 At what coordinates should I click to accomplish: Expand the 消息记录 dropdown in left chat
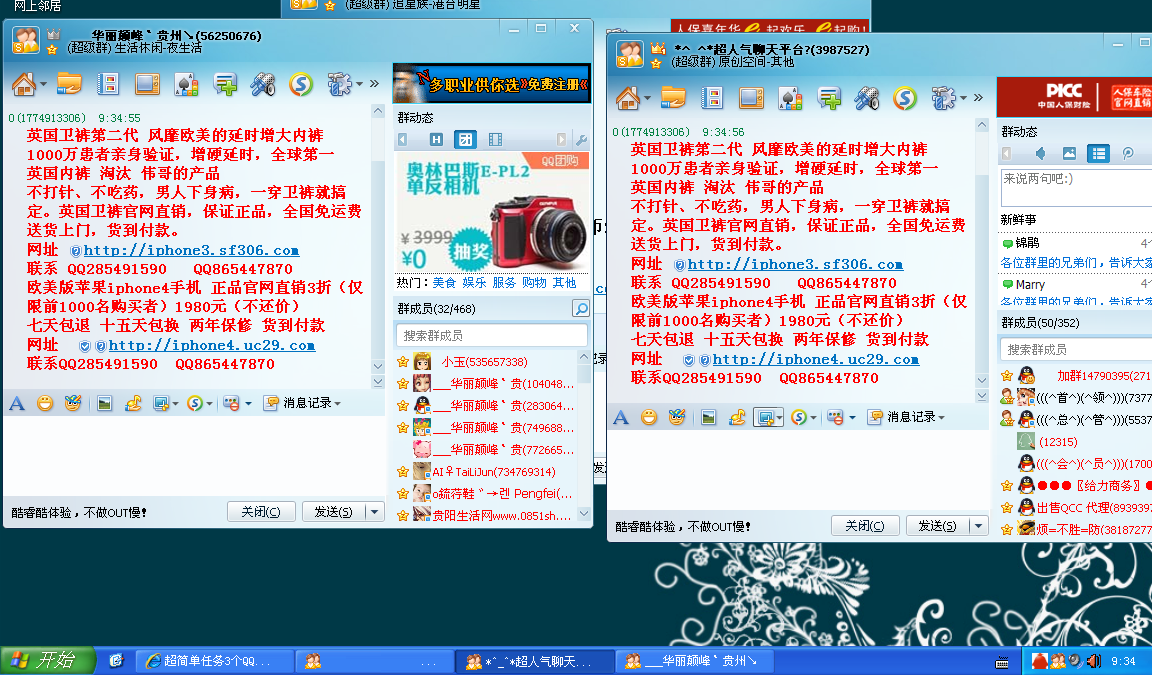338,403
